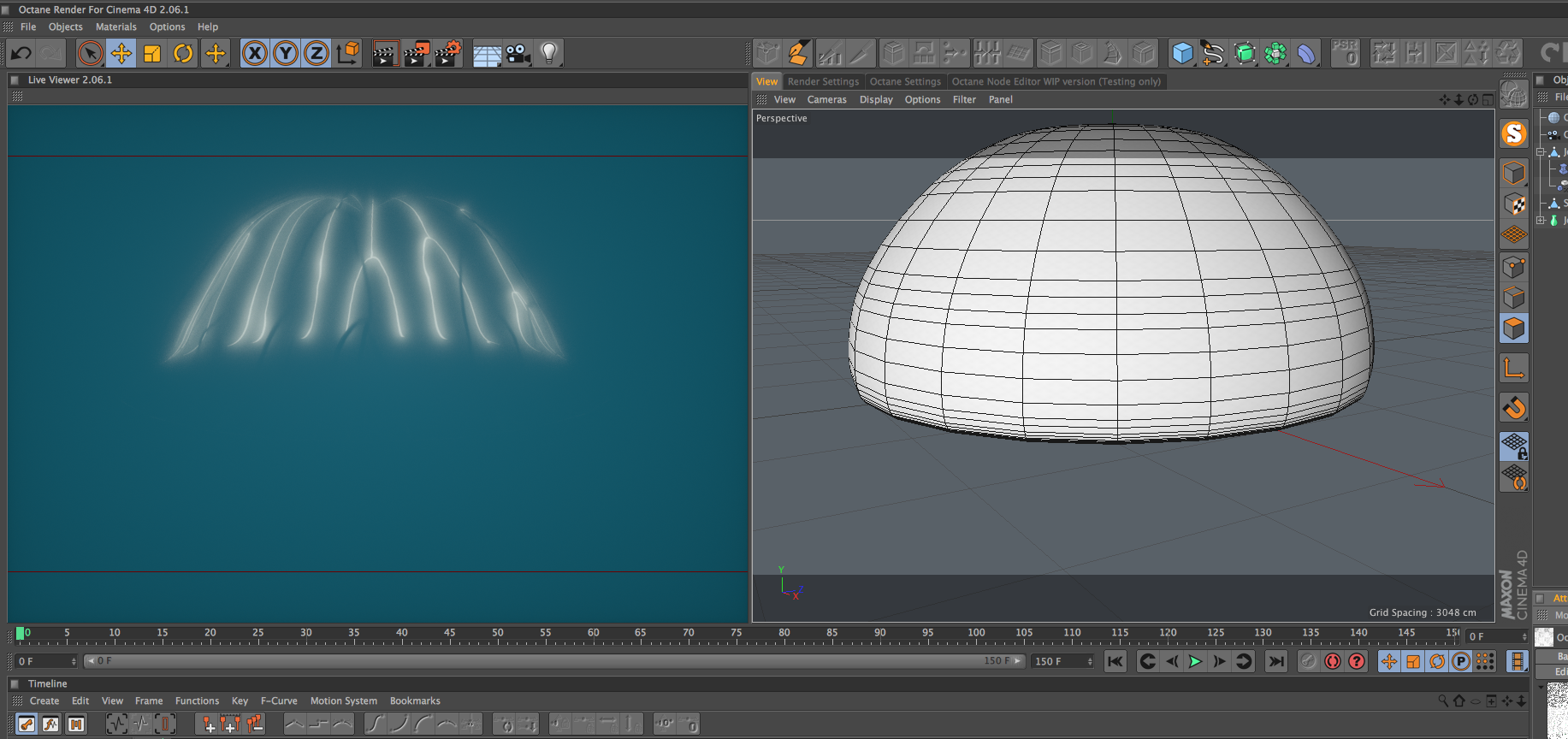The height and width of the screenshot is (739, 1568).
Task: Add a light object using bulb icon
Action: tap(549, 54)
